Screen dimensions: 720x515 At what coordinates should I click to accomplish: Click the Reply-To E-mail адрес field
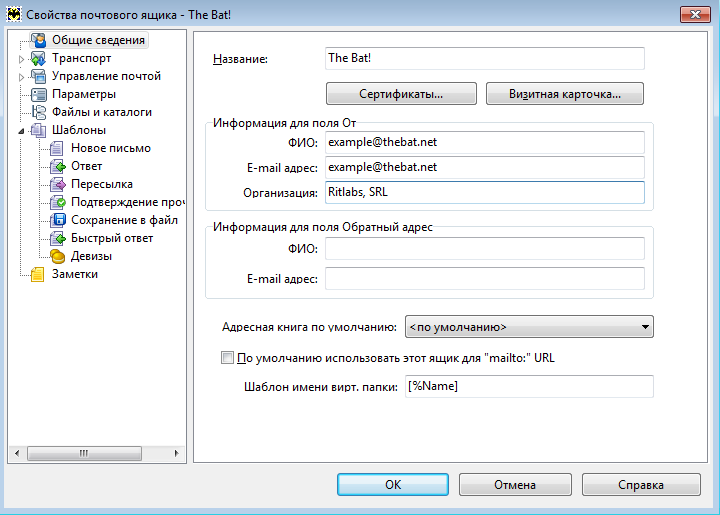pyautogui.click(x=485, y=279)
